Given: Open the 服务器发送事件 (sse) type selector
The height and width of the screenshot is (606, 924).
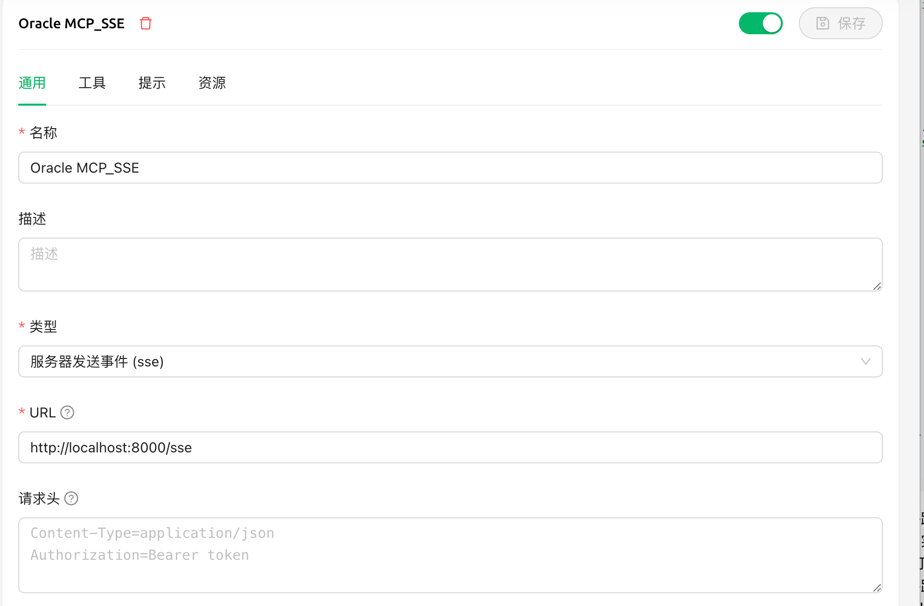Looking at the screenshot, I should (450, 361).
